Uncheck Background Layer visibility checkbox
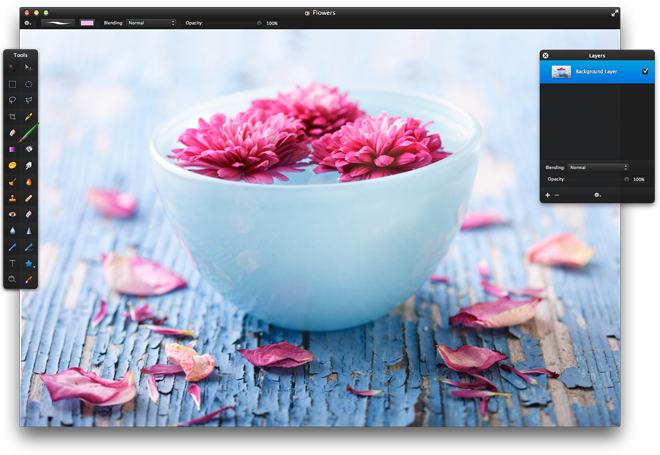This screenshot has height=455, width=660. 645,72
